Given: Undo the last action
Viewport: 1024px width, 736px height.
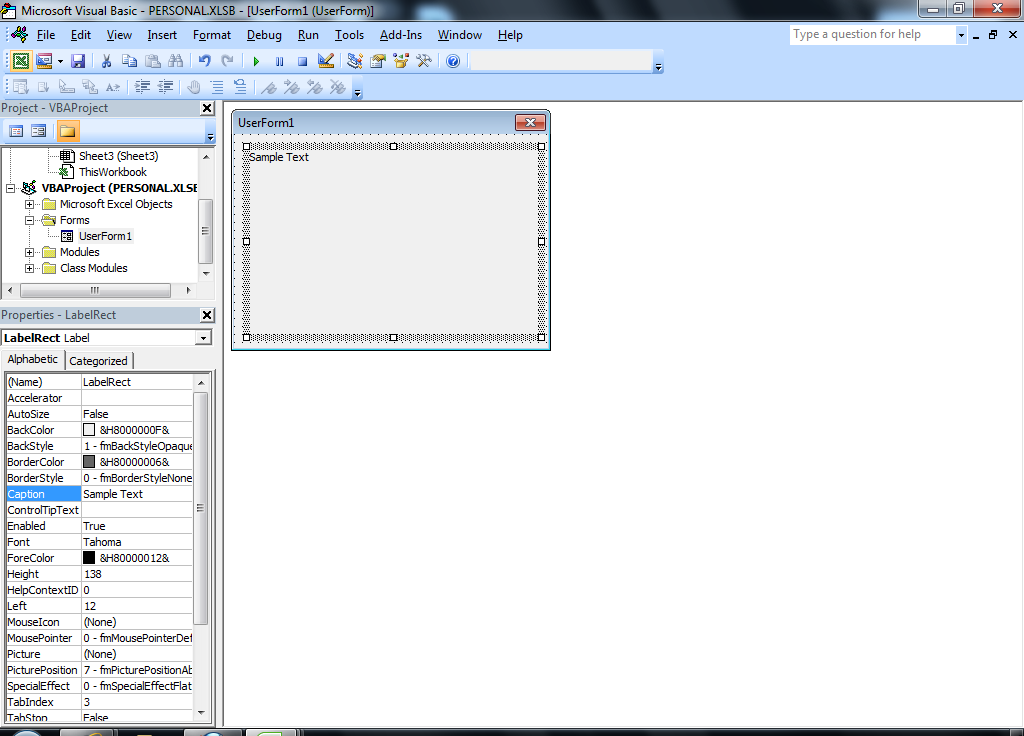Looking at the screenshot, I should click(x=204, y=61).
